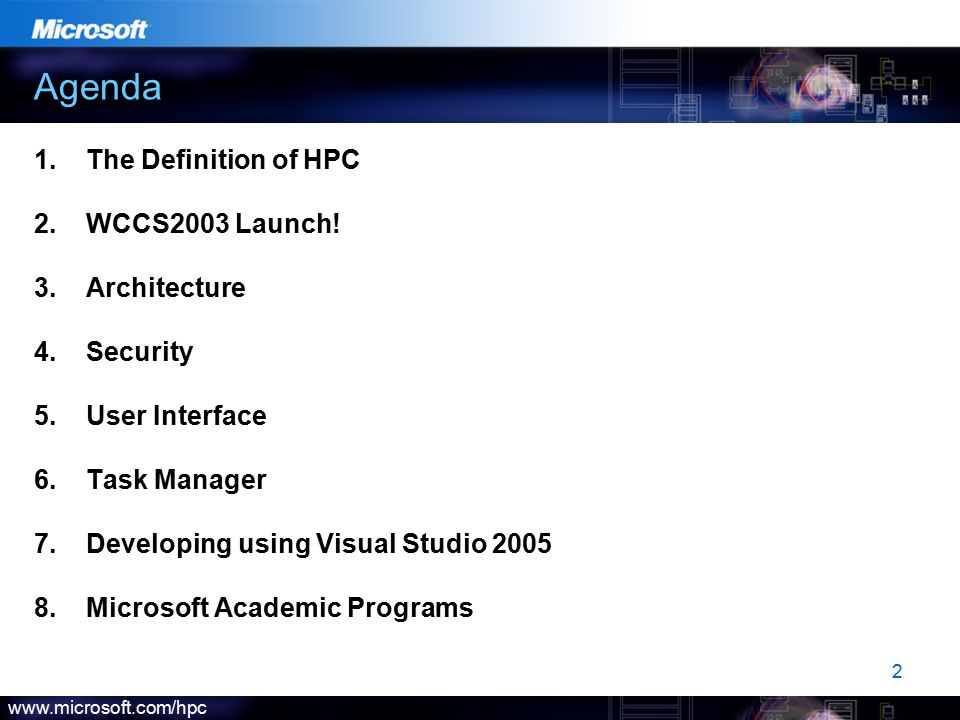
Task: Click the slide number 2
Action: click(897, 672)
